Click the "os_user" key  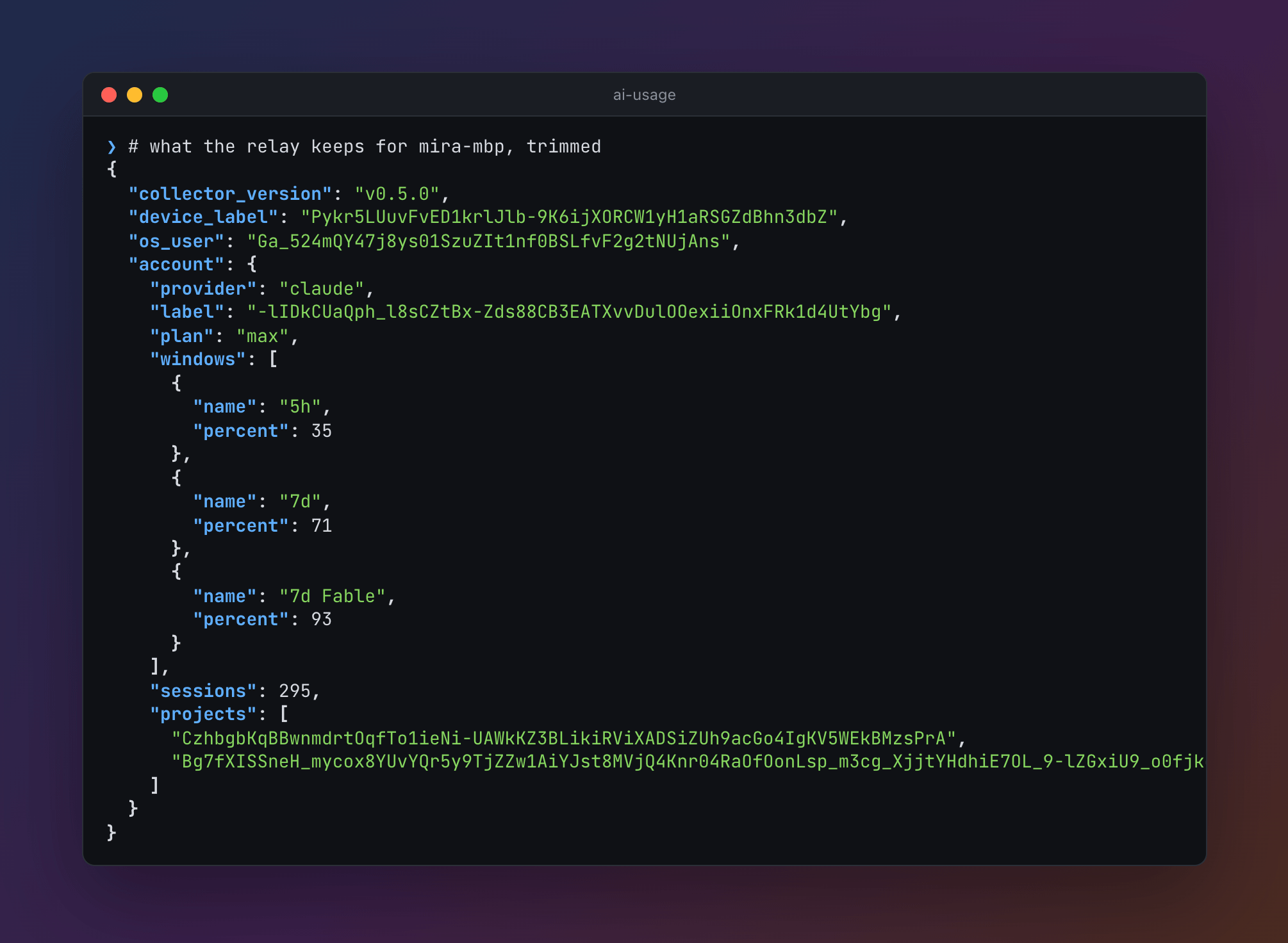pos(176,241)
